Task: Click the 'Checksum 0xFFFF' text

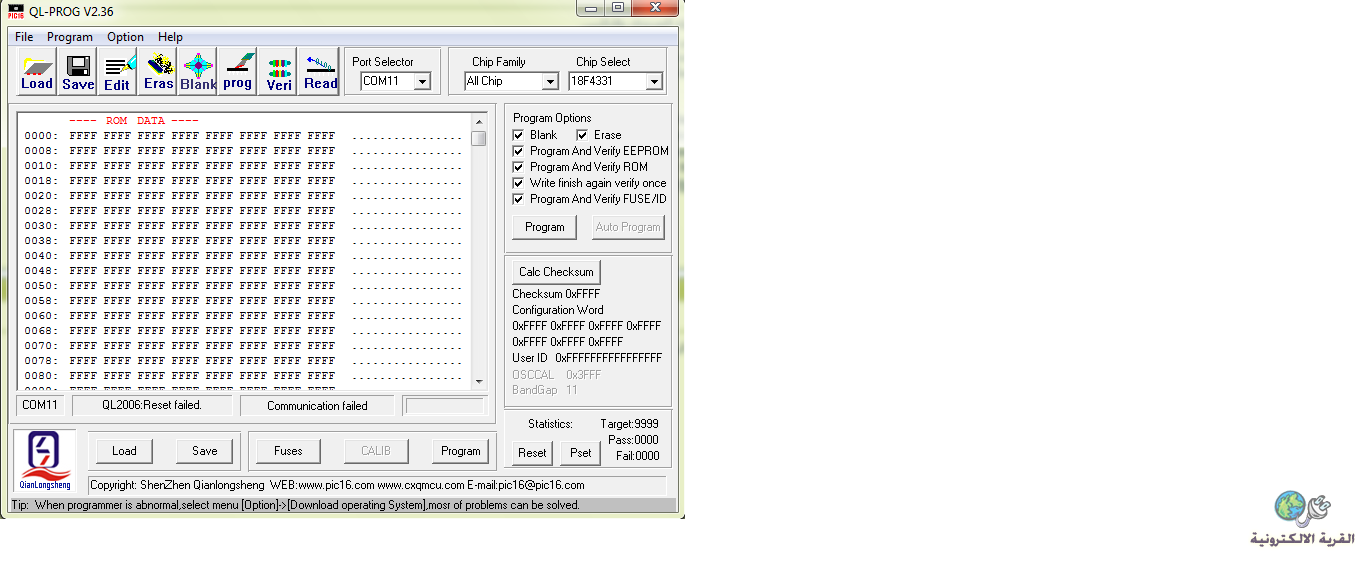Action: 556,294
